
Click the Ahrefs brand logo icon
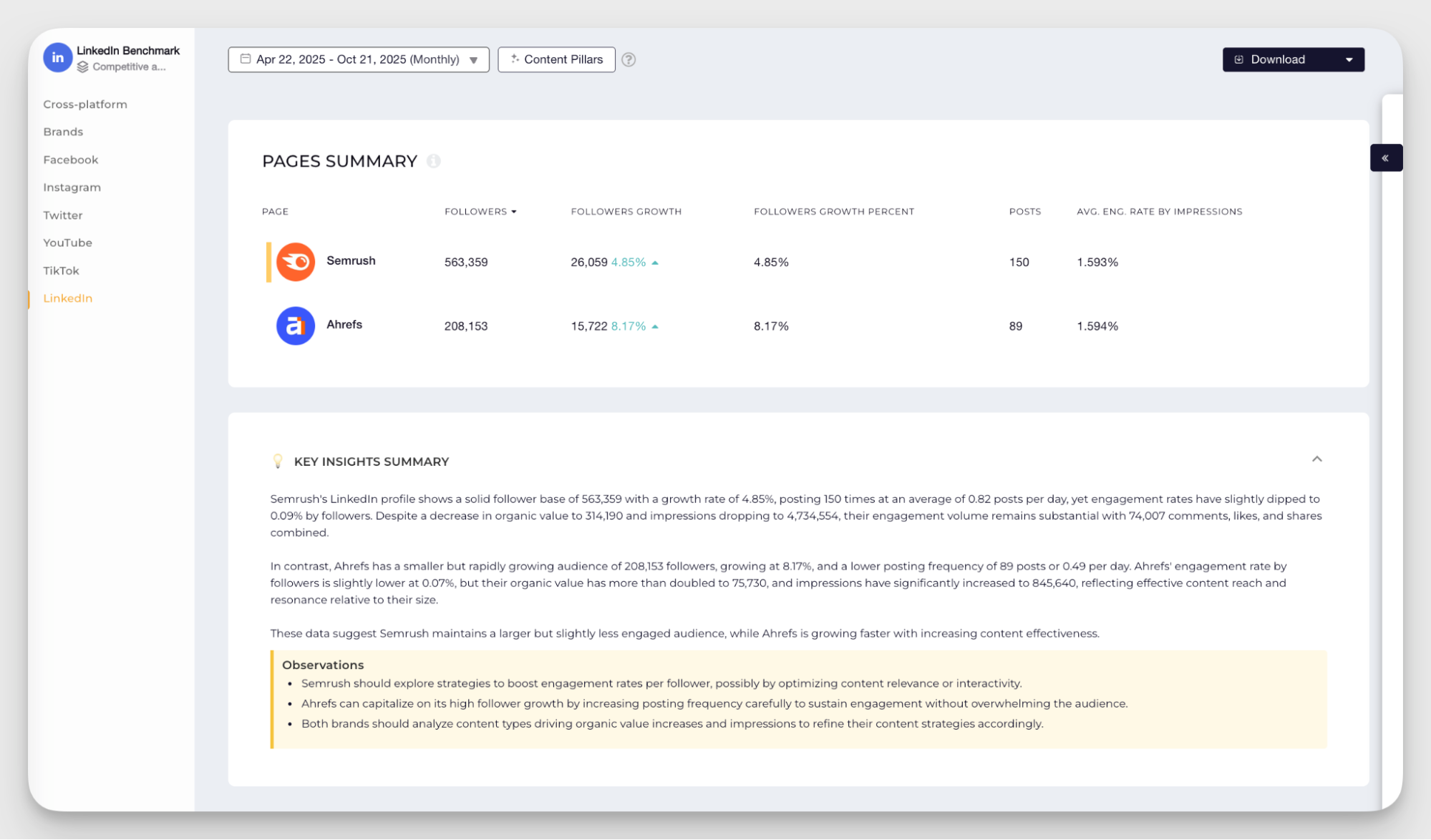coord(295,326)
